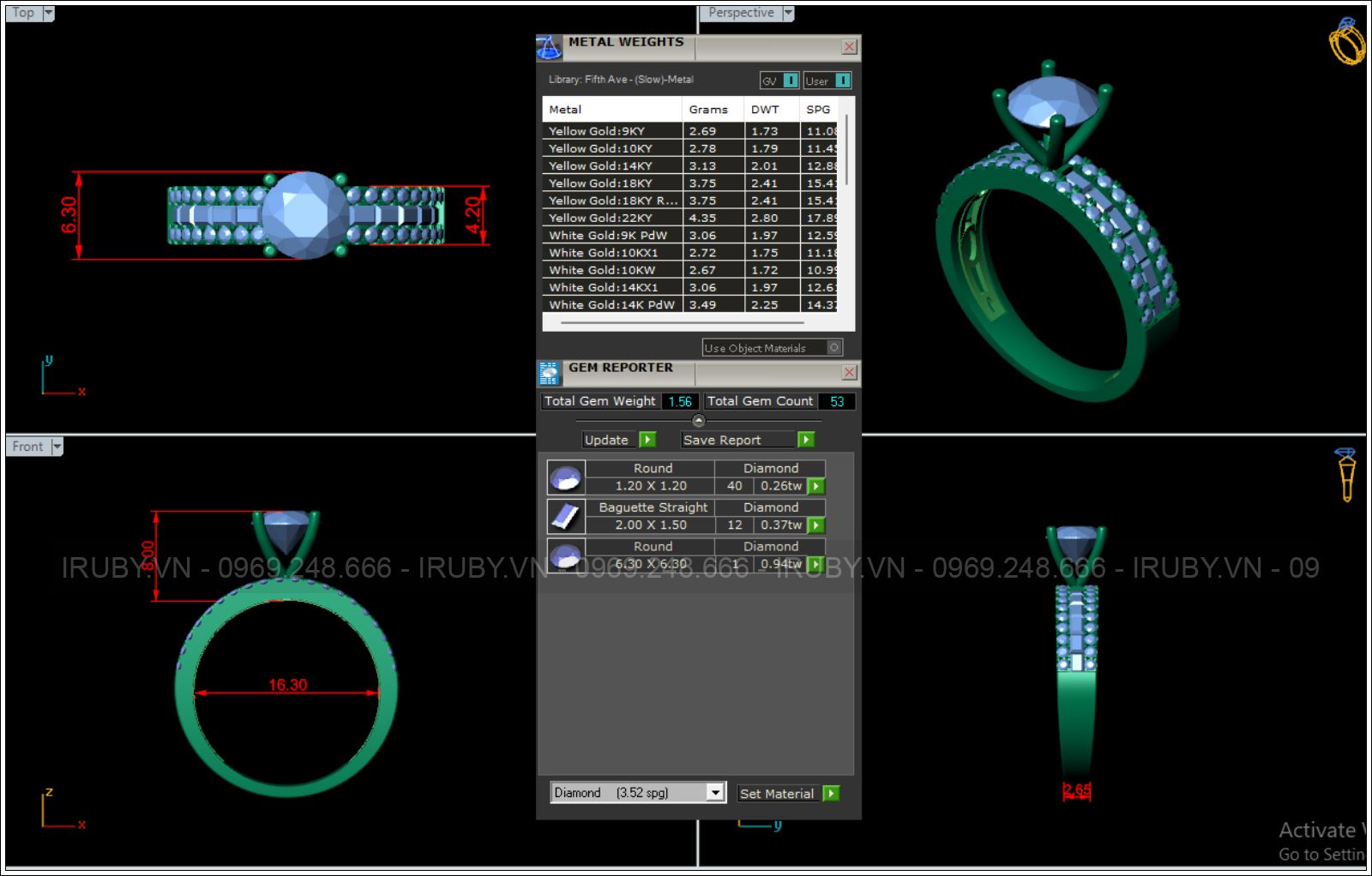Click the 6.30 x 6.30 round gem icon
The image size is (1372, 876).
tap(566, 555)
